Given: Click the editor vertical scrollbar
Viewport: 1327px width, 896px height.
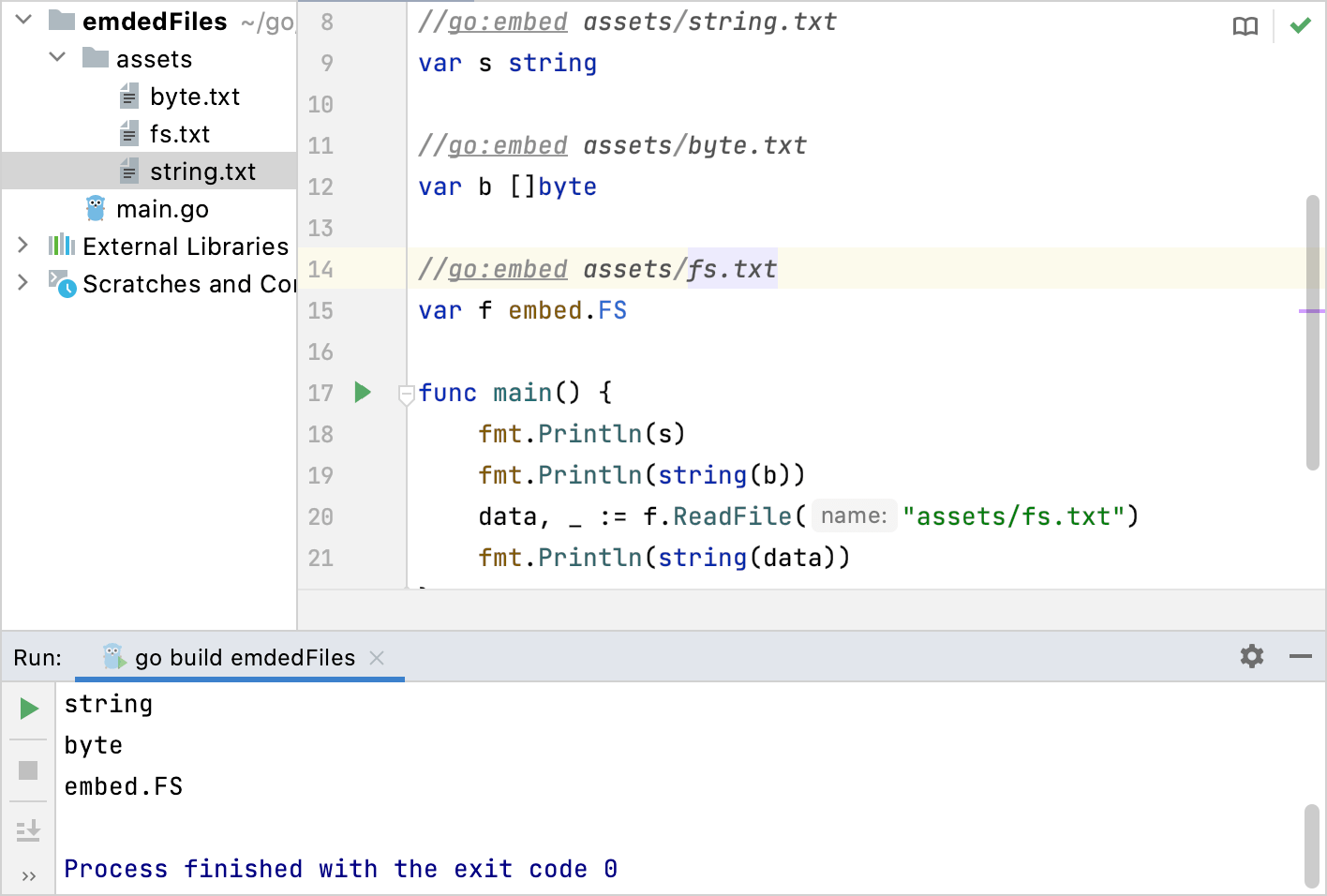Looking at the screenshot, I should click(1312, 333).
